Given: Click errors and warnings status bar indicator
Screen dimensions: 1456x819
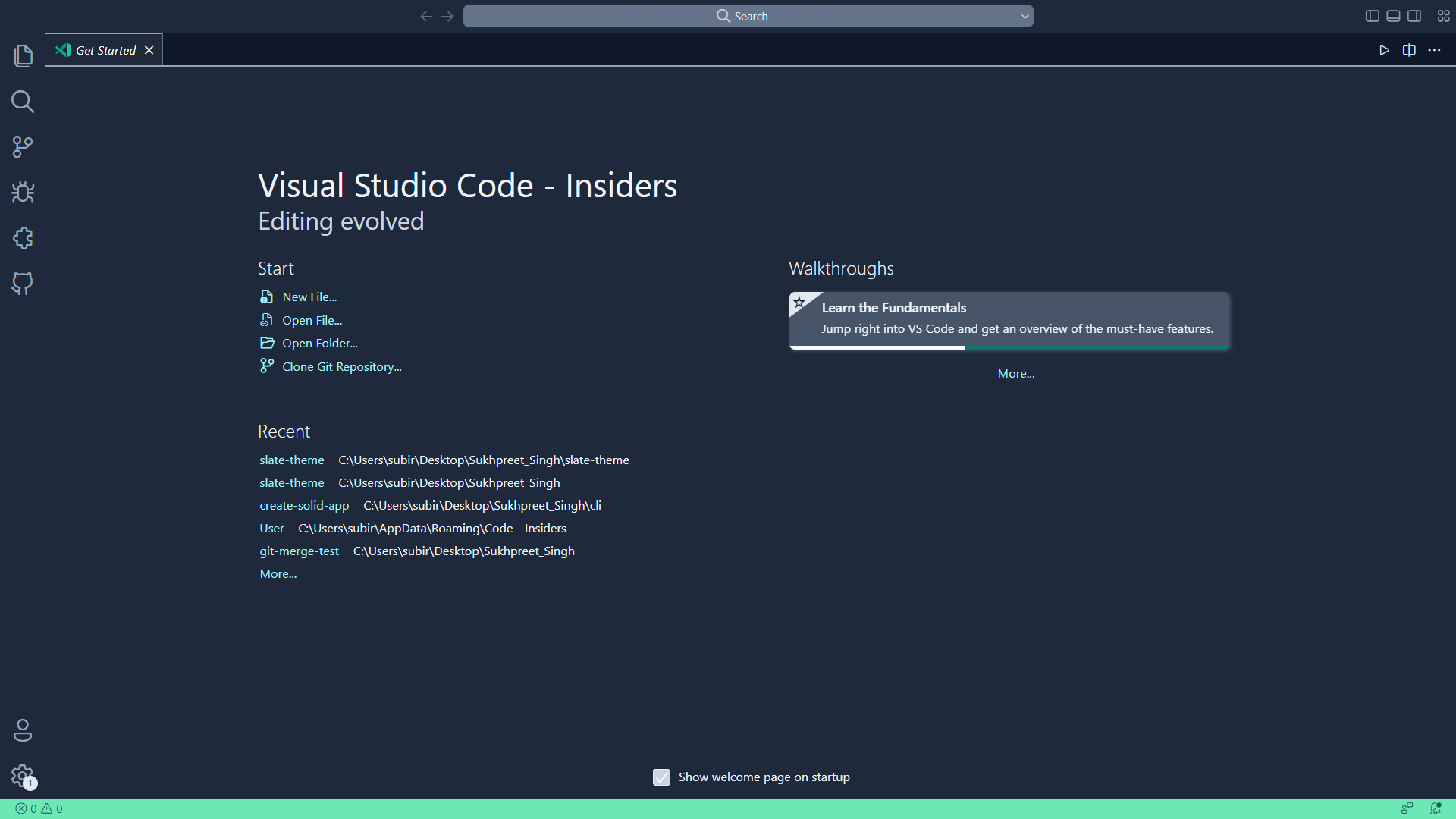Looking at the screenshot, I should click(x=39, y=808).
